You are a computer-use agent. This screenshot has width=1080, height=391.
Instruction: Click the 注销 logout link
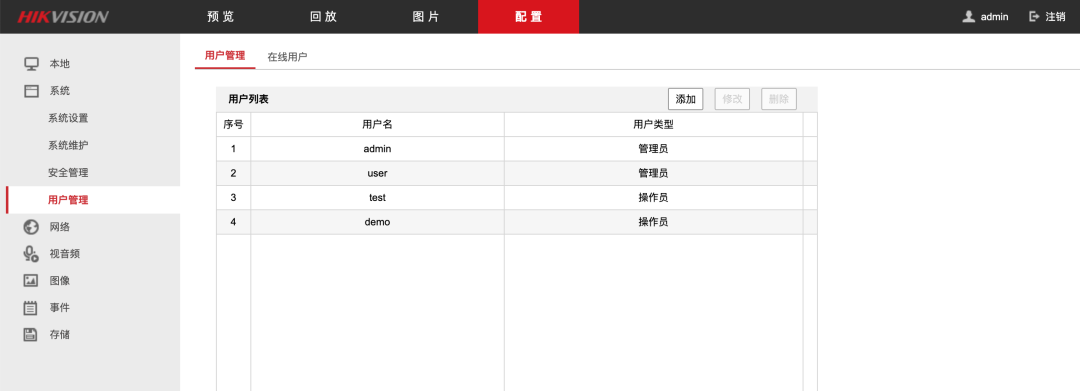tap(1055, 17)
